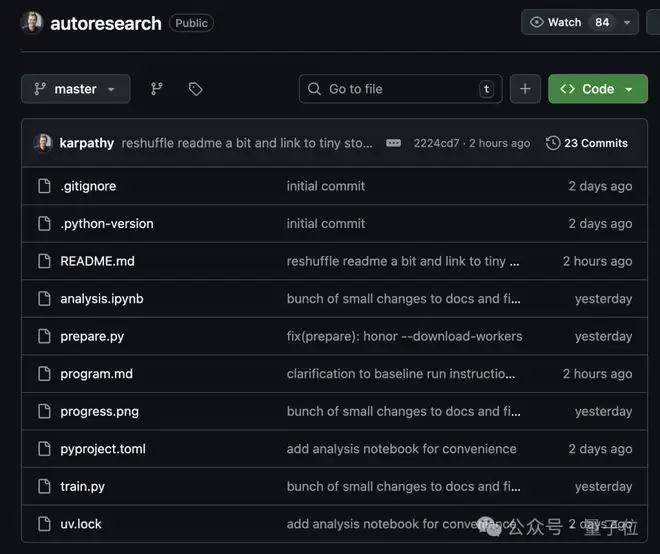This screenshot has height=554, width=660.
Task: Open the branches icon next to master
Action: 157,89
